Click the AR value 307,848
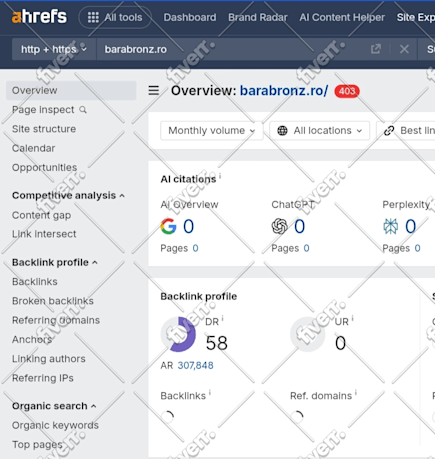Image resolution: width=435 pixels, height=459 pixels. pos(195,366)
